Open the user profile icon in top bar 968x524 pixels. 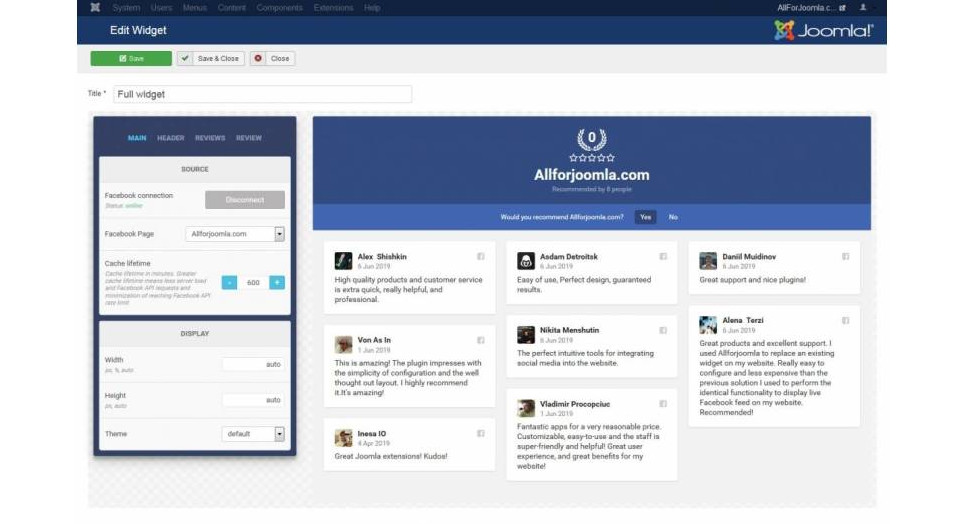click(x=863, y=7)
